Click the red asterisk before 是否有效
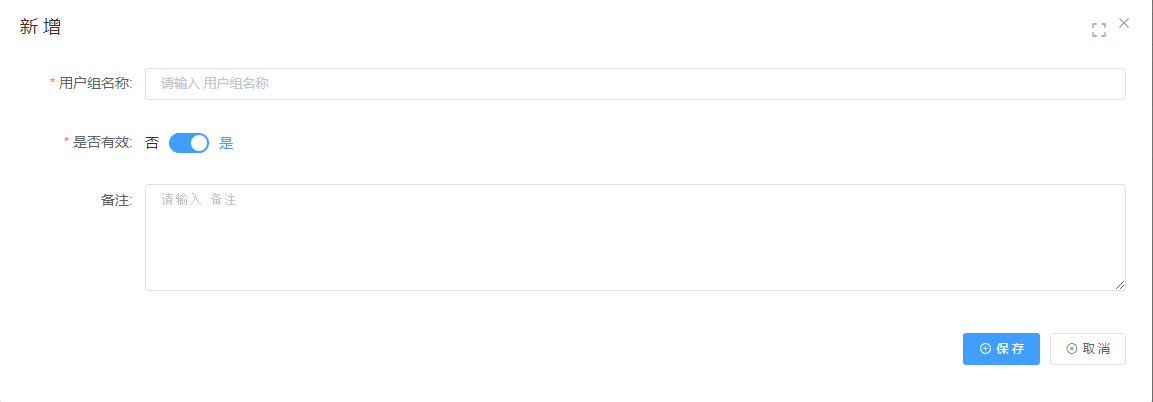Image resolution: width=1153 pixels, height=402 pixels. (x=67, y=142)
